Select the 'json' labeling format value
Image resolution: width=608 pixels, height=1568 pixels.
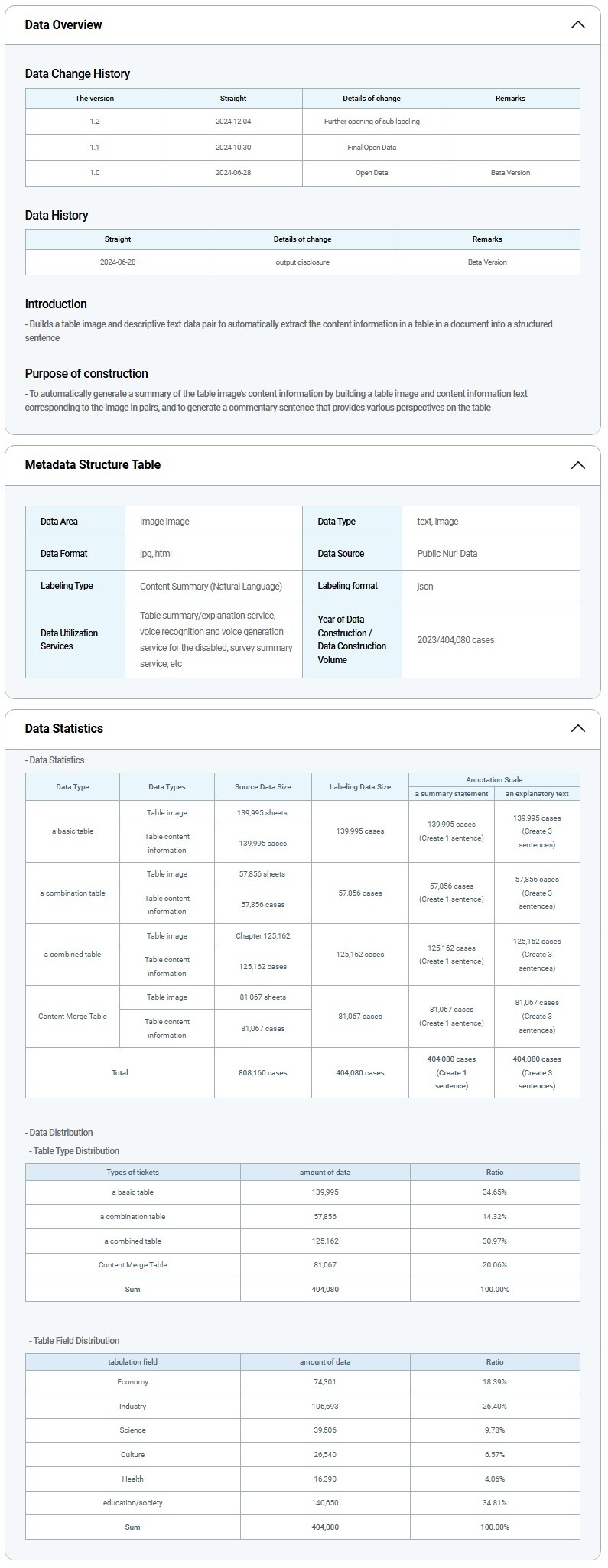pos(425,587)
